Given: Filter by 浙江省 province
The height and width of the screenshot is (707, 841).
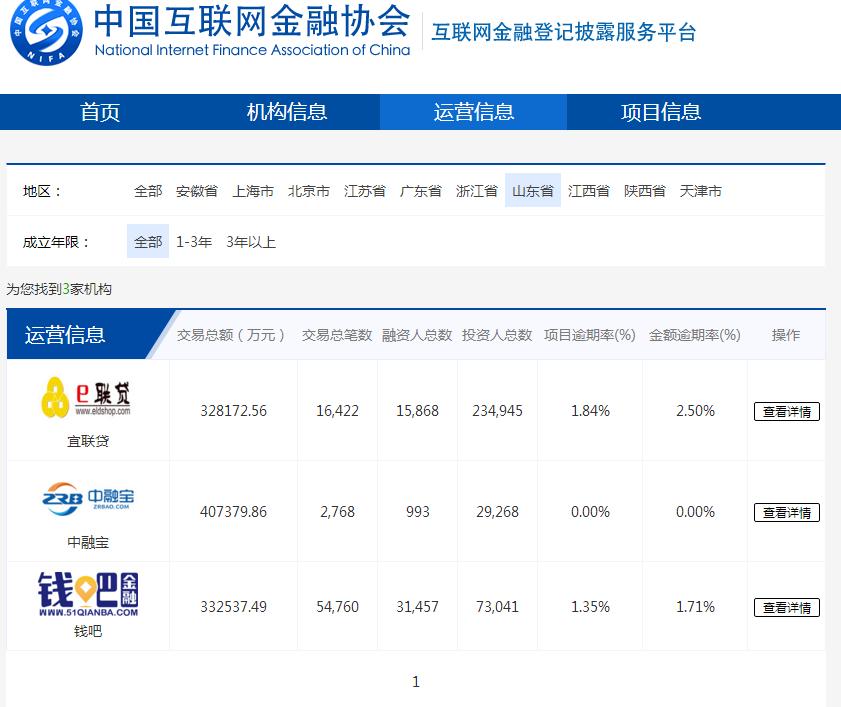Looking at the screenshot, I should tap(476, 191).
